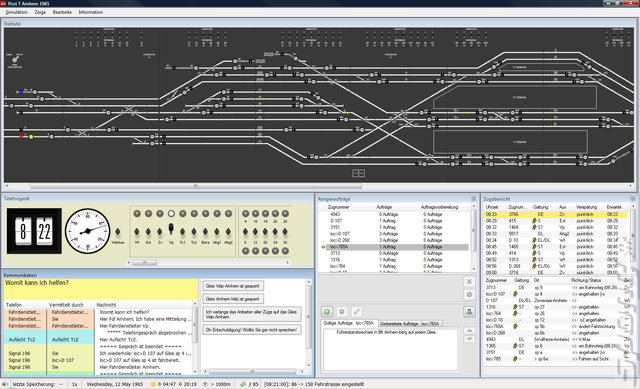This screenshot has height=389, width=640.
Task: Toggle the Ahg1 phone switch
Action: point(217,232)
